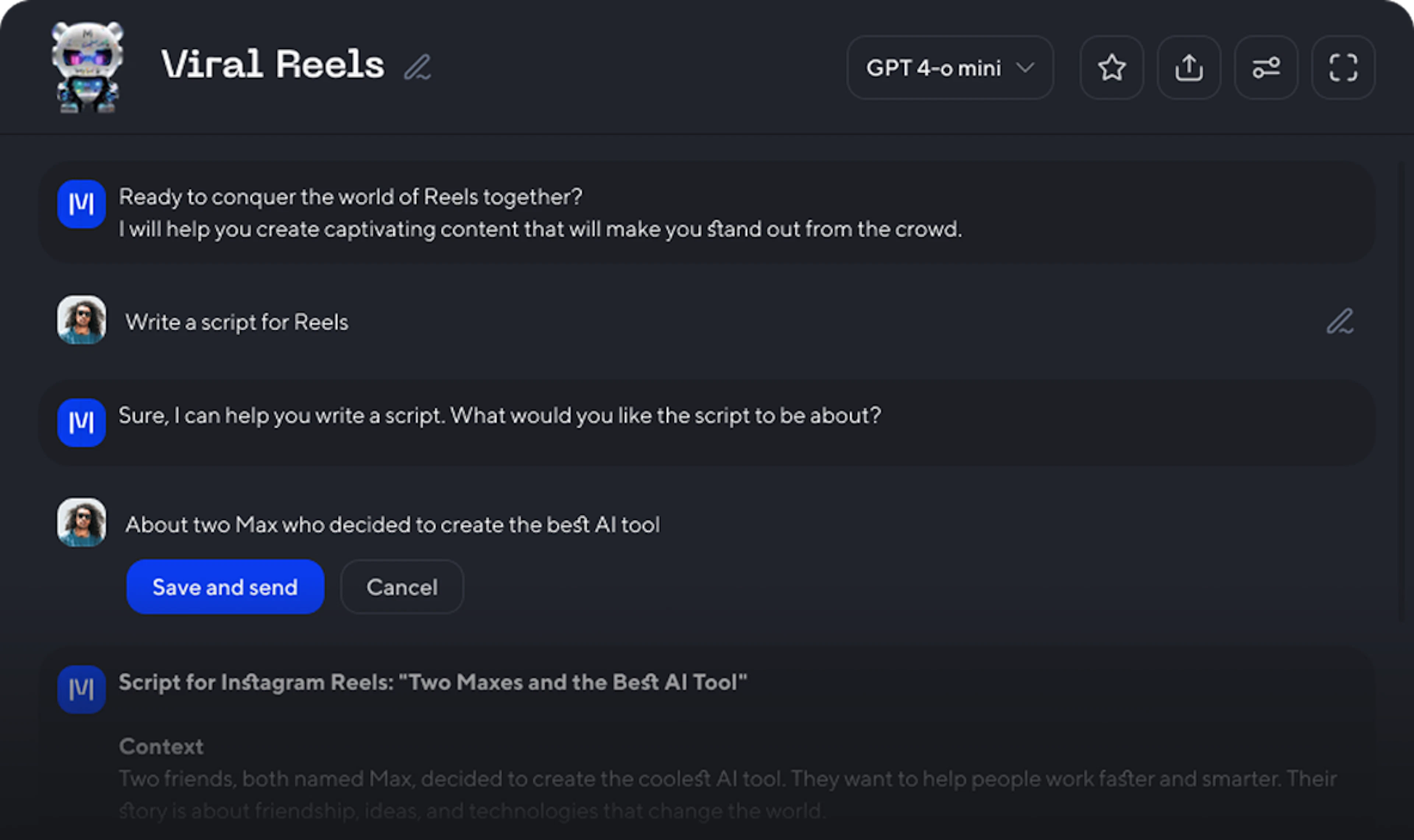
Task: Share the chat via upload icon
Action: coord(1189,68)
